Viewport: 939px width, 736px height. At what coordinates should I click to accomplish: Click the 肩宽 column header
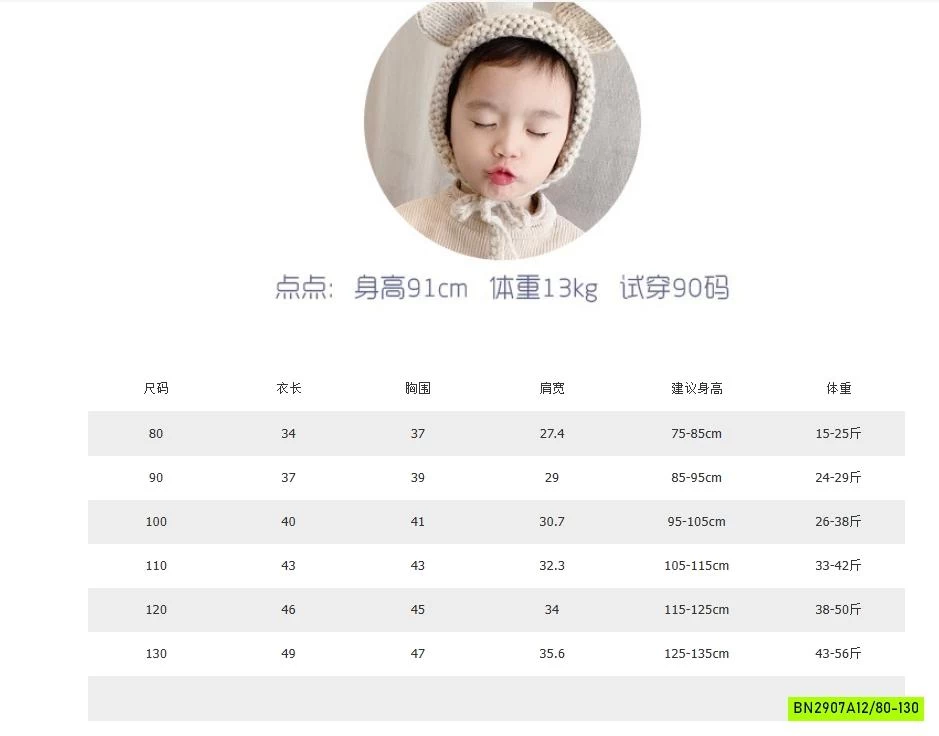pyautogui.click(x=552, y=388)
